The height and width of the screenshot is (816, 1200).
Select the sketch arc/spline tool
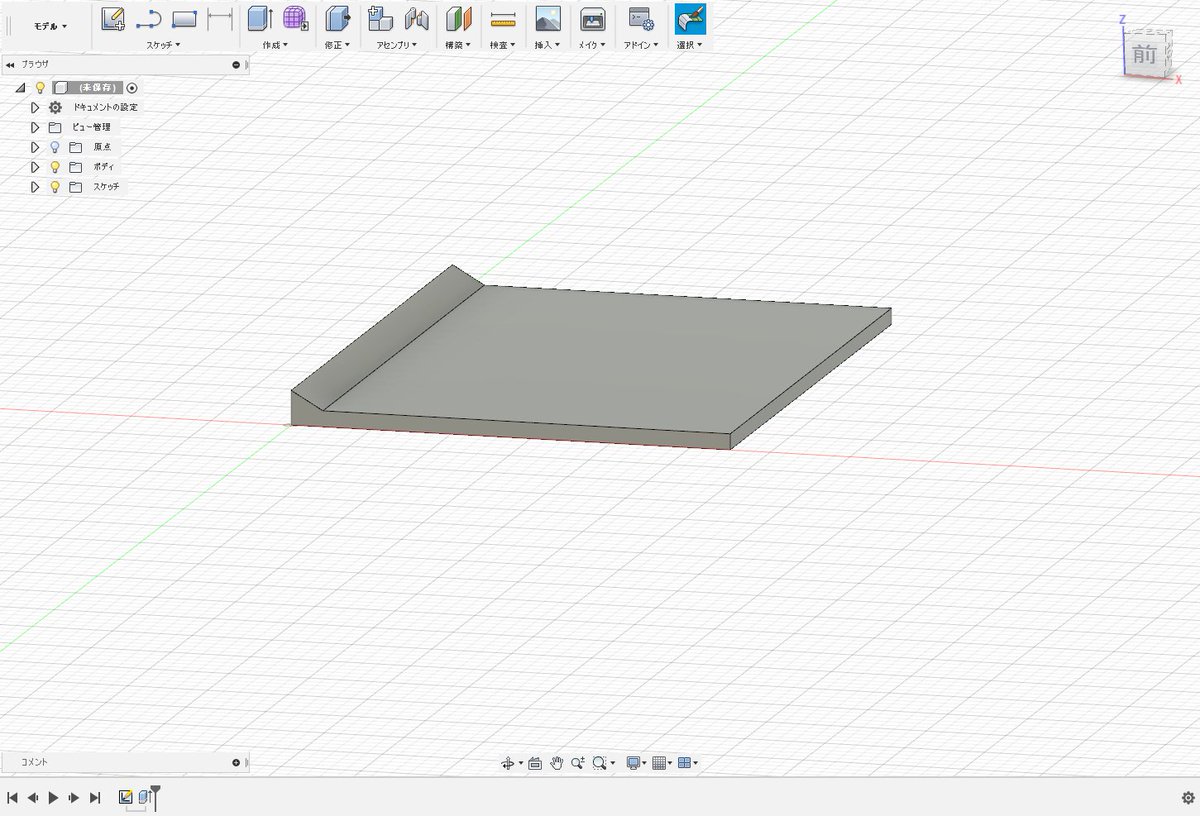click(x=149, y=18)
